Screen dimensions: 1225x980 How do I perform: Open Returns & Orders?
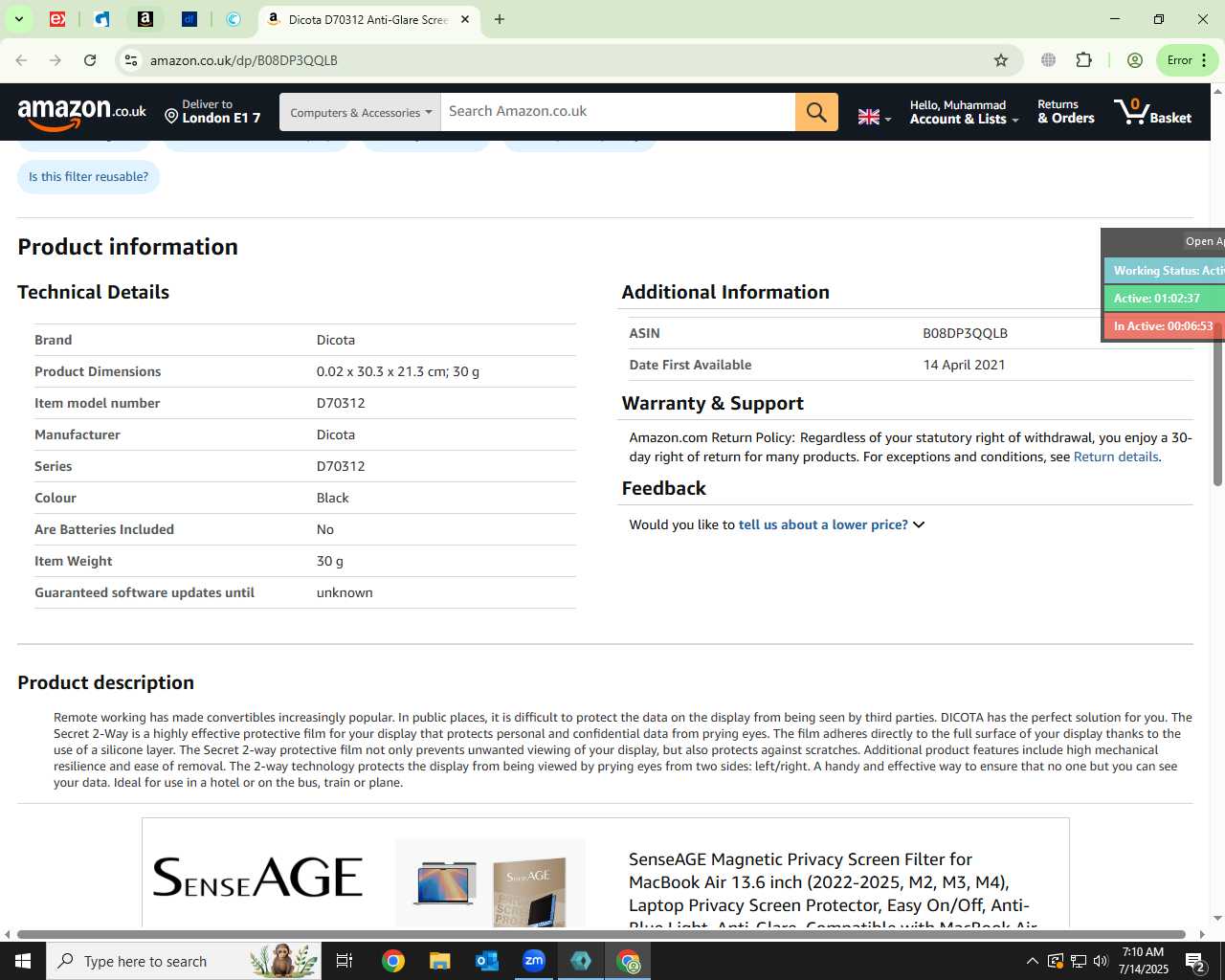[1066, 112]
